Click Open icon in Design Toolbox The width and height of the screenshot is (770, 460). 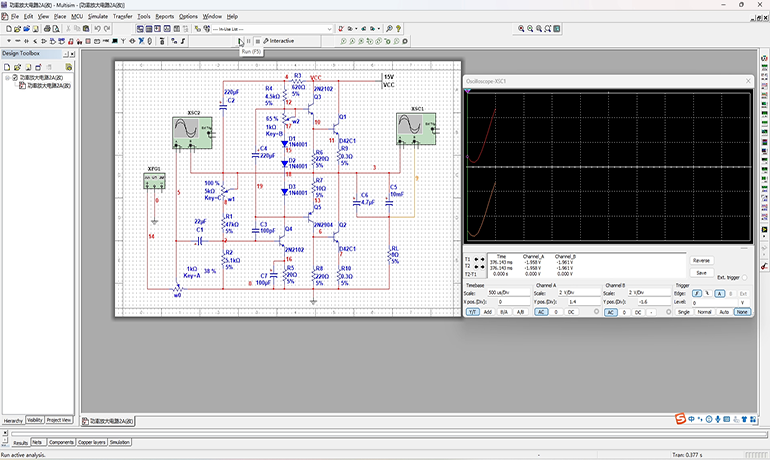(17, 67)
